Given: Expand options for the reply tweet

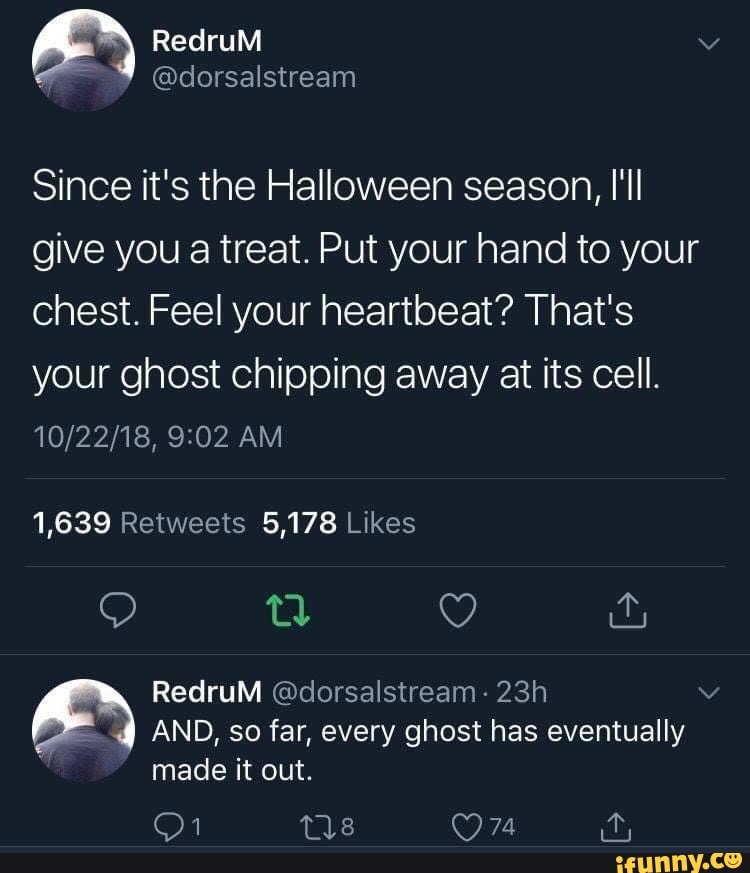Looking at the screenshot, I should pyautogui.click(x=708, y=692).
